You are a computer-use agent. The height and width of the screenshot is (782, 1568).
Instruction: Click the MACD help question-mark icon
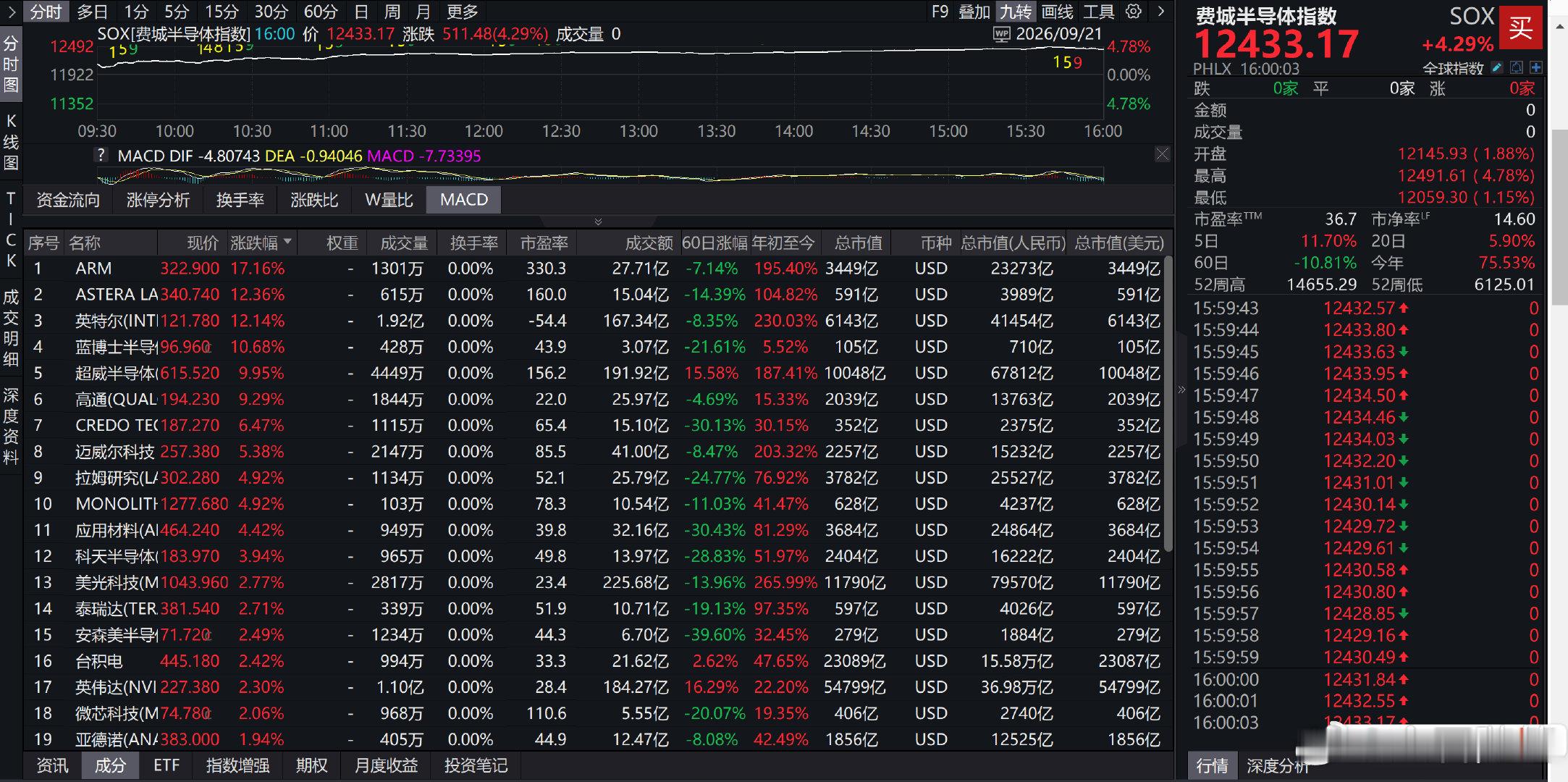tap(101, 155)
